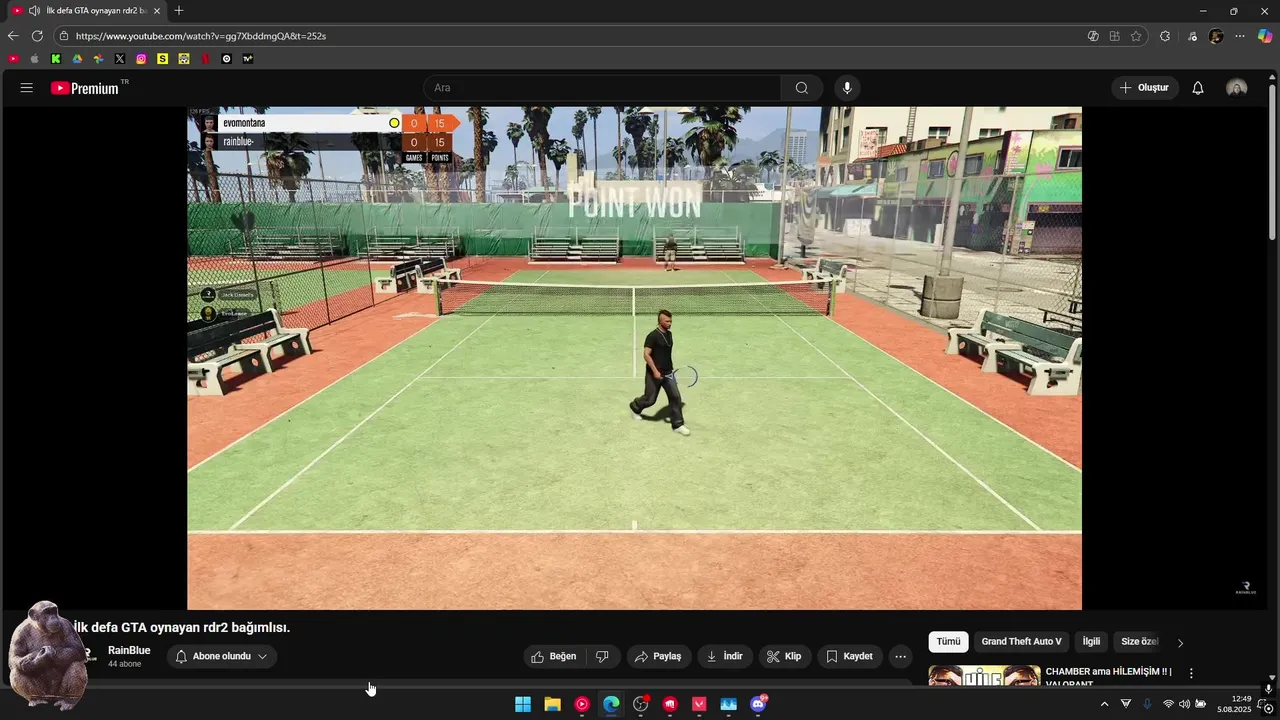This screenshot has height=720, width=1280.
Task: Open Edge collections icon in address bar
Action: pyautogui.click(x=1114, y=36)
